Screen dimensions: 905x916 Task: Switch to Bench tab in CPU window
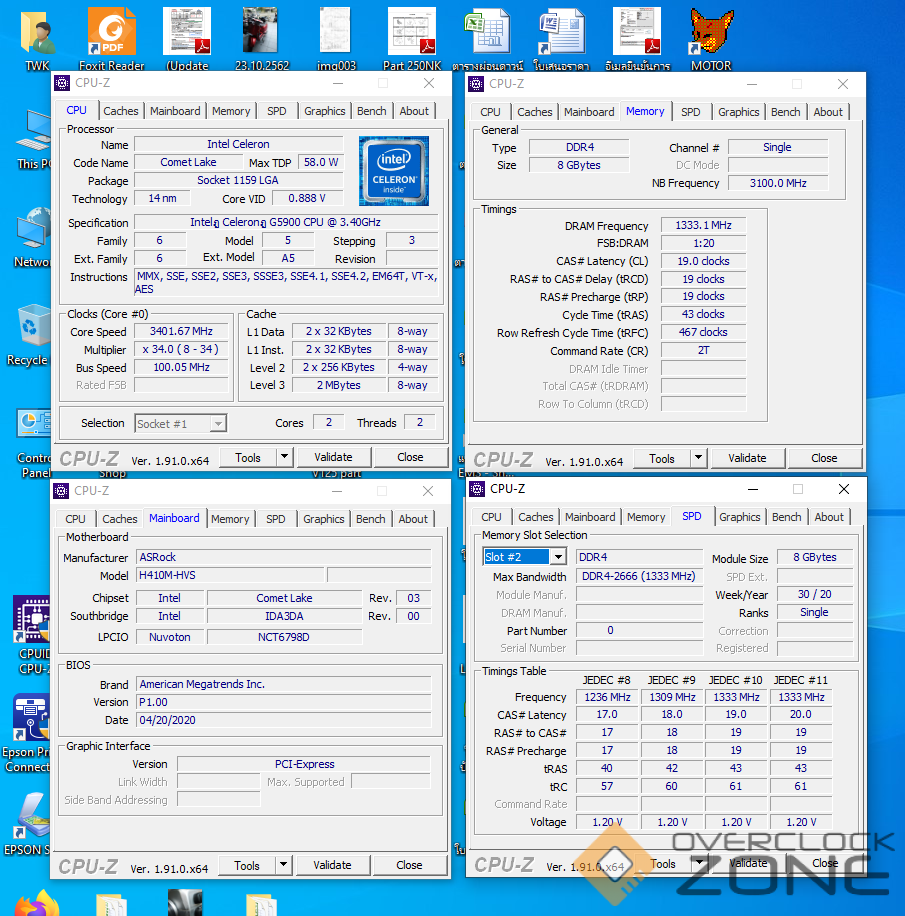372,111
